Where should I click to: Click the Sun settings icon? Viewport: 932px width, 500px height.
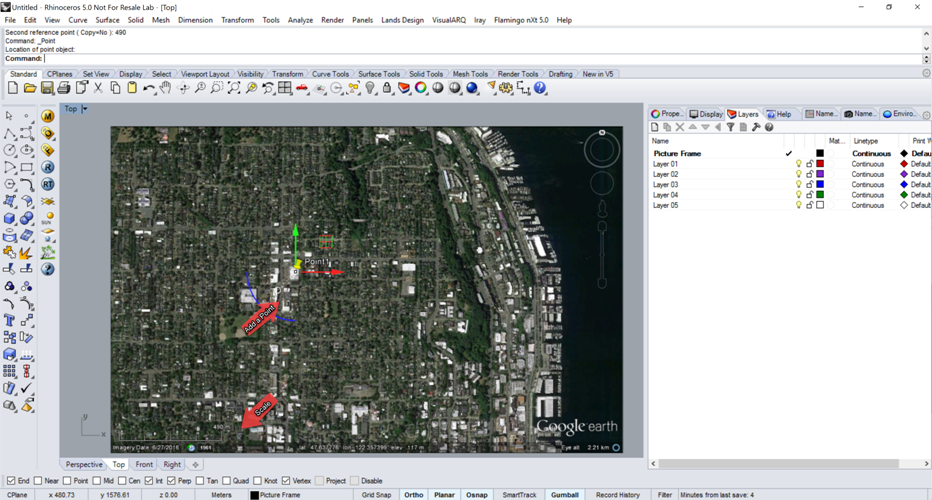[48, 218]
